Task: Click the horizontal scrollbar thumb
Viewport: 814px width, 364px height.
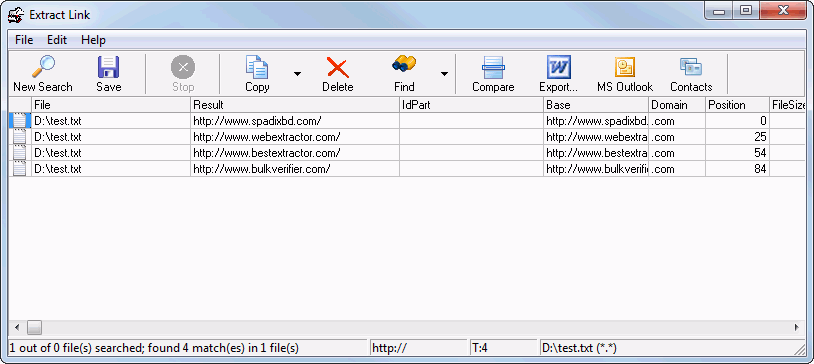Action: pyautogui.click(x=34, y=327)
